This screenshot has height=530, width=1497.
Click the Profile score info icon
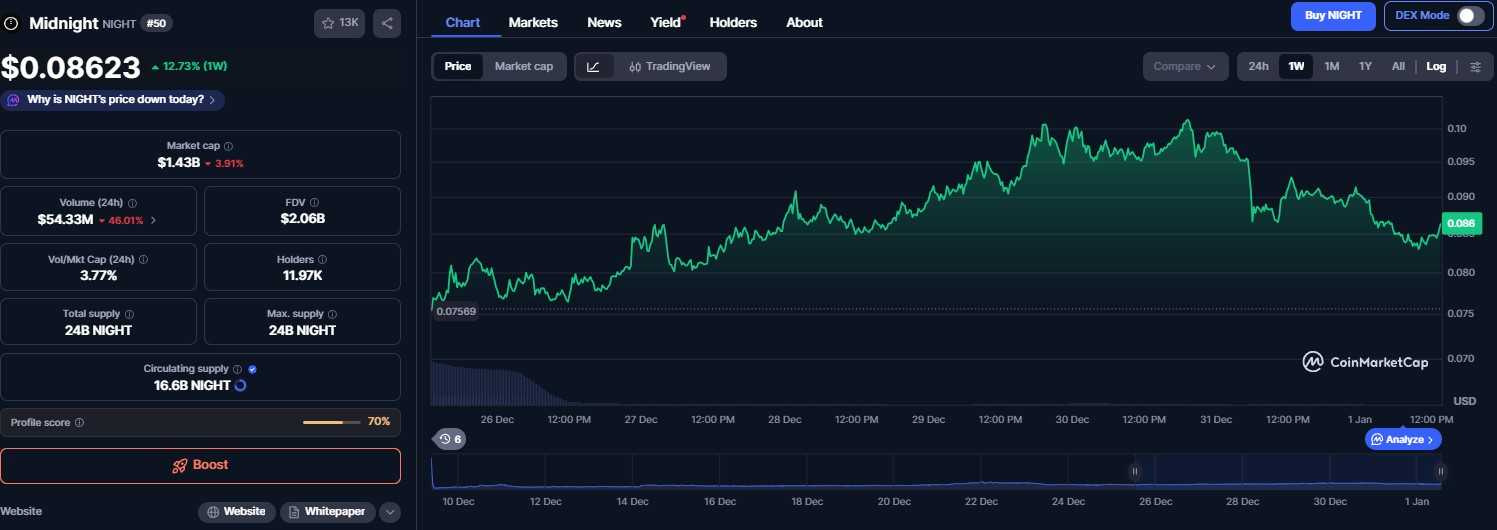coord(80,423)
